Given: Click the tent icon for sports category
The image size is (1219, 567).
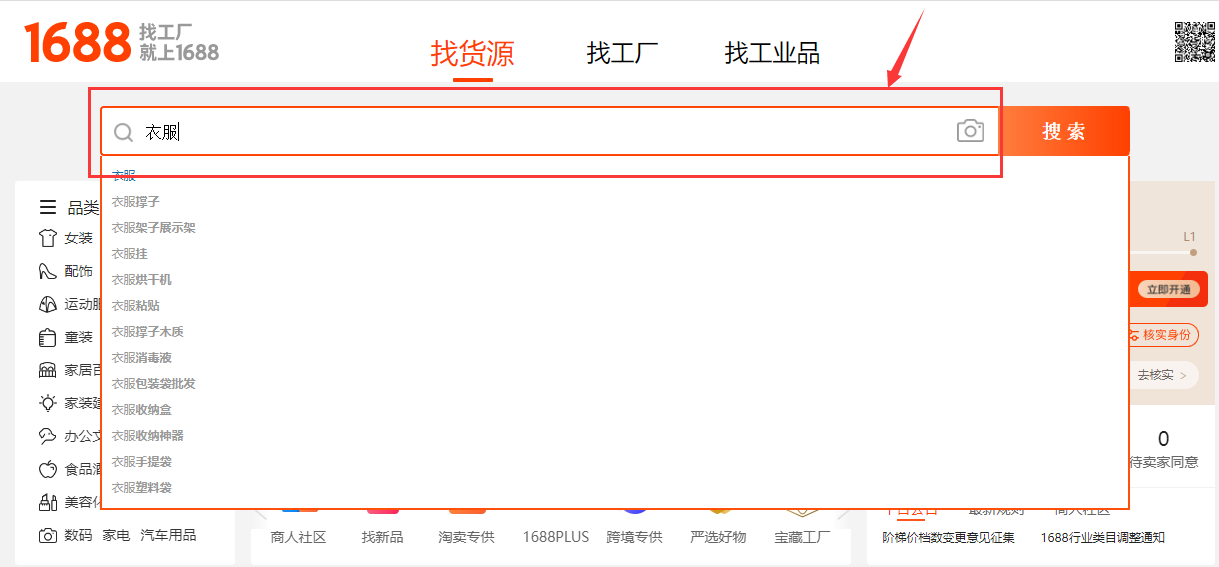Looking at the screenshot, I should click(47, 304).
